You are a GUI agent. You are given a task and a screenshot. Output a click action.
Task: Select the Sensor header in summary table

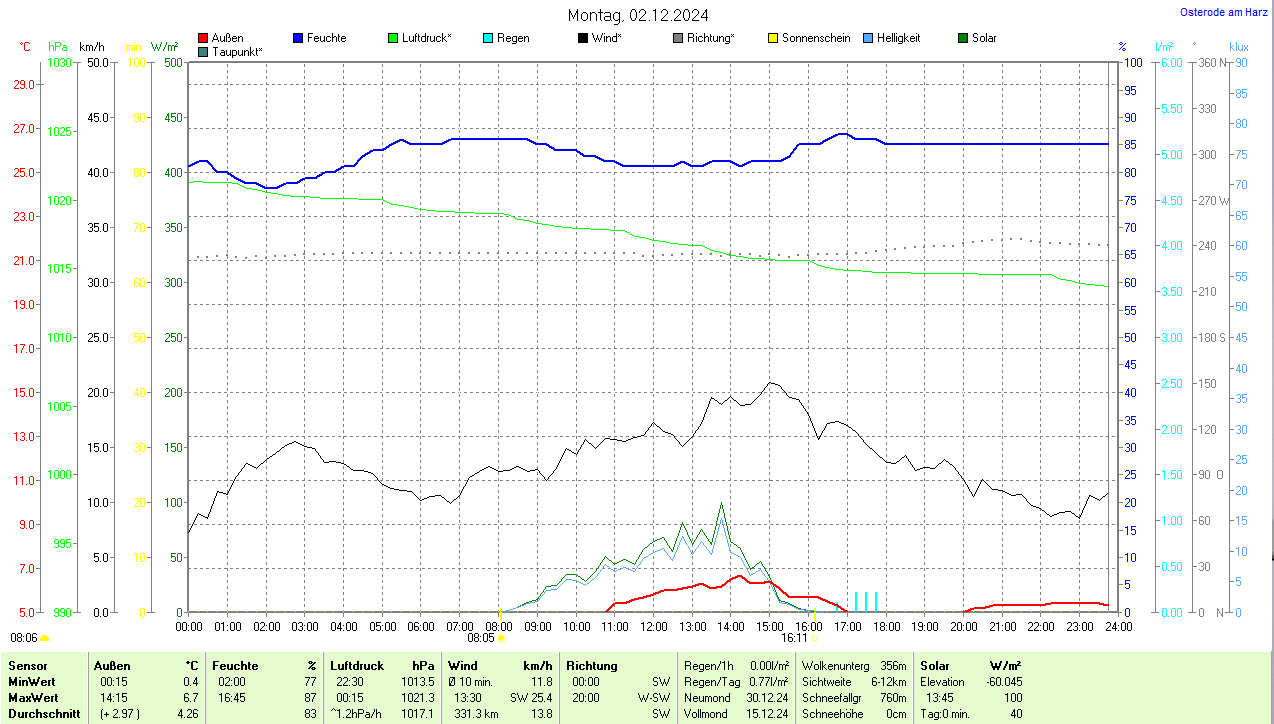coord(27,665)
